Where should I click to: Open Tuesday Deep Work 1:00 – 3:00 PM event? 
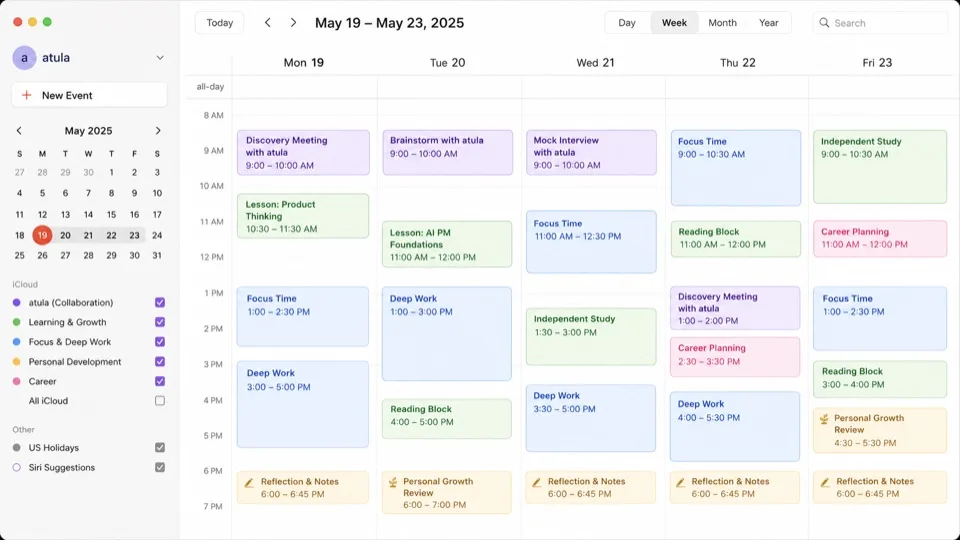[447, 334]
